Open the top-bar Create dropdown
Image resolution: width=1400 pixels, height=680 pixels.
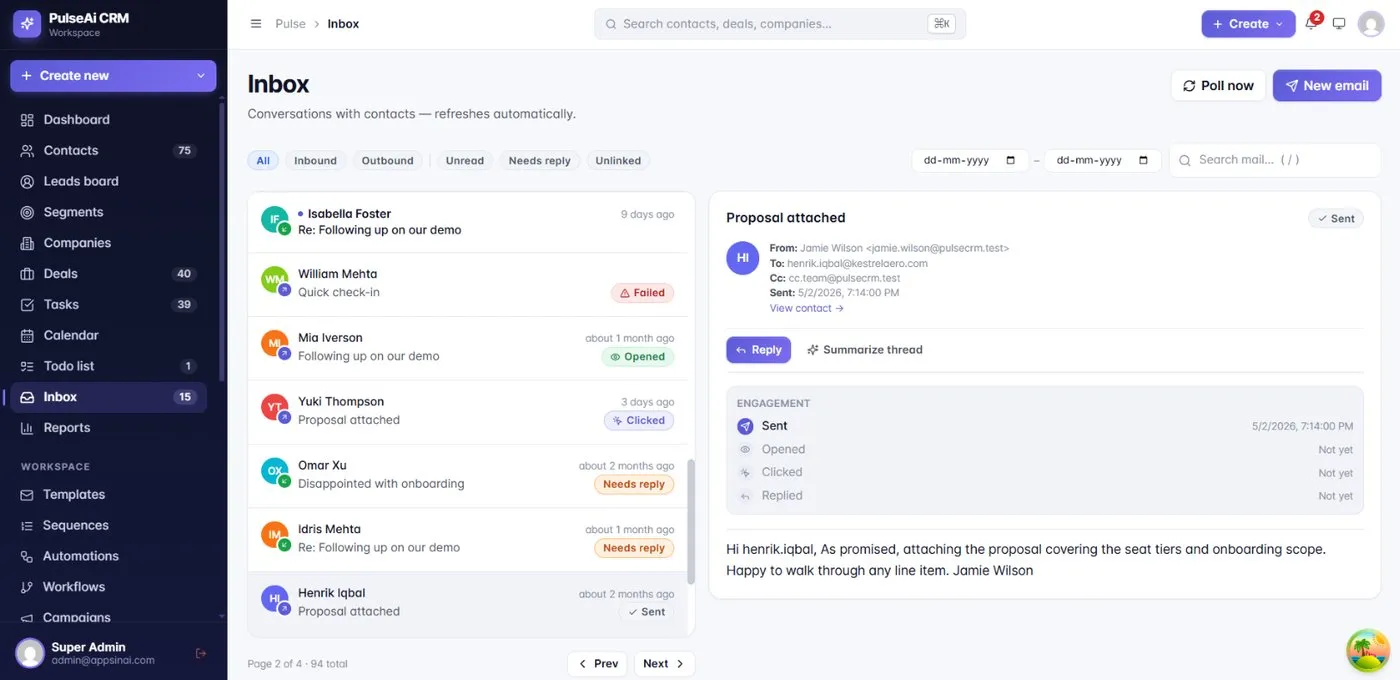[x=1248, y=24]
